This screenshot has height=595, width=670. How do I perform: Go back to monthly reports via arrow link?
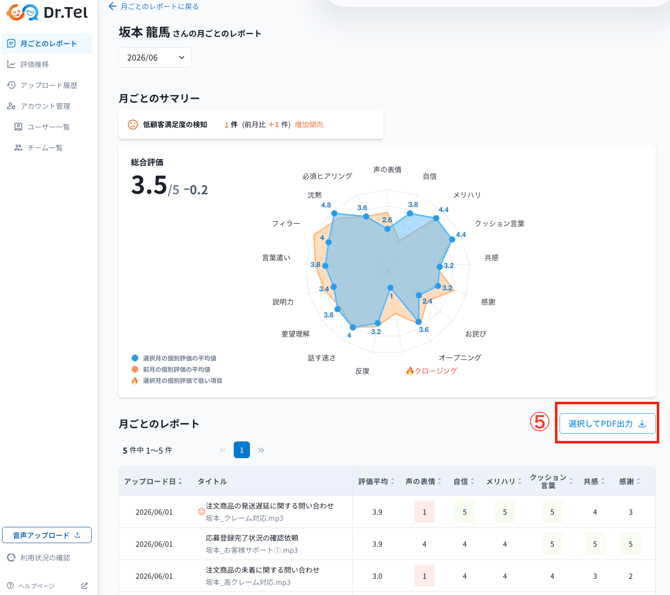point(153,6)
